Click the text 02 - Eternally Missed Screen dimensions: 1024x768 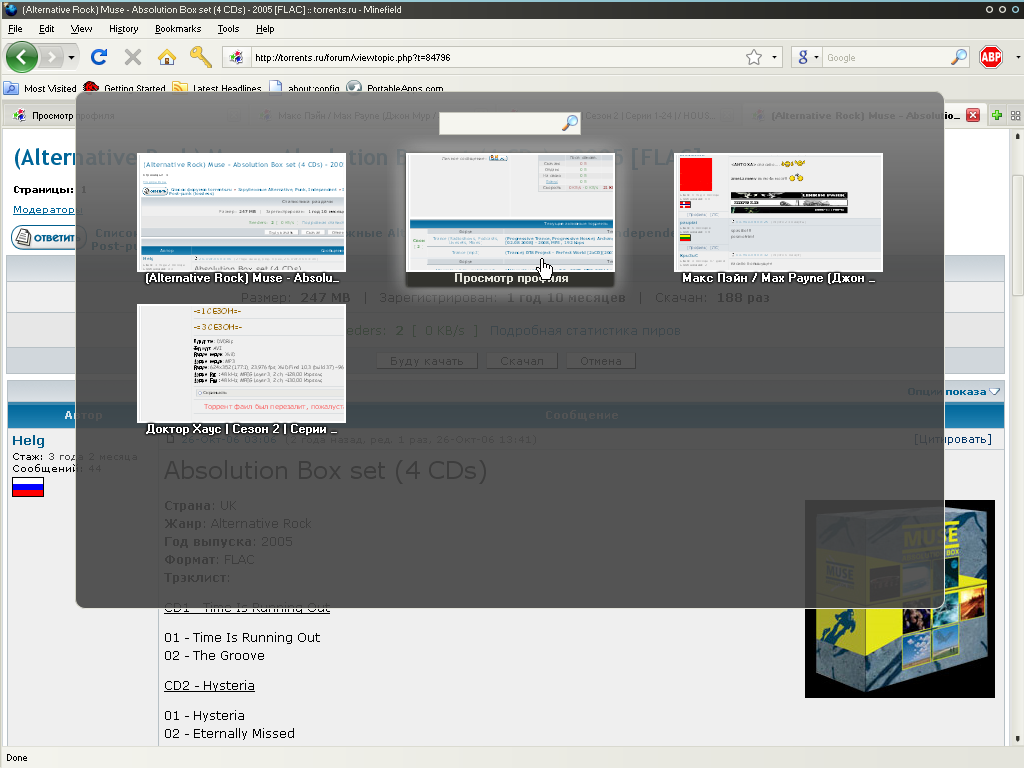coord(229,733)
